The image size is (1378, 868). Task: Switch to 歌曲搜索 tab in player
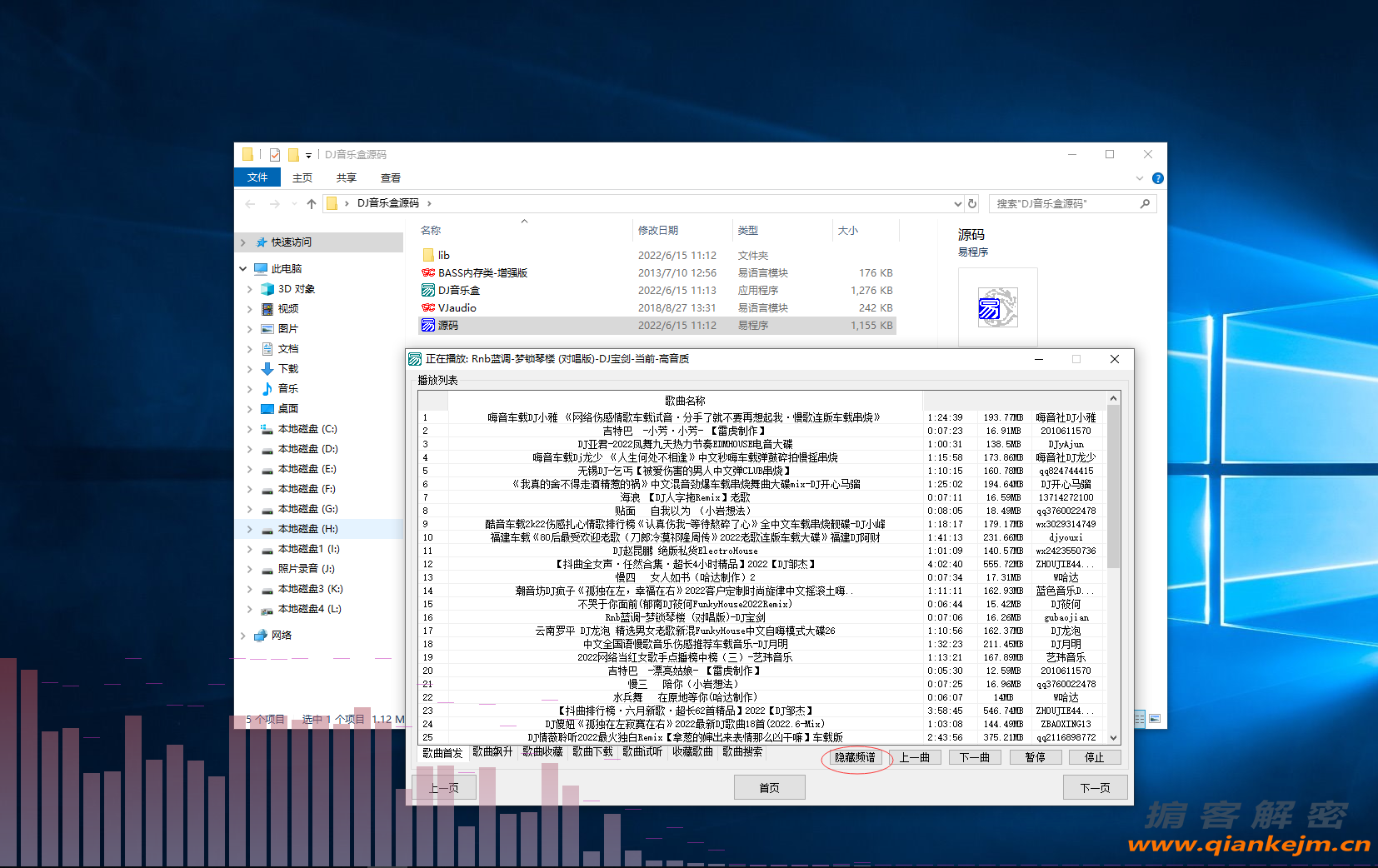[x=743, y=751]
